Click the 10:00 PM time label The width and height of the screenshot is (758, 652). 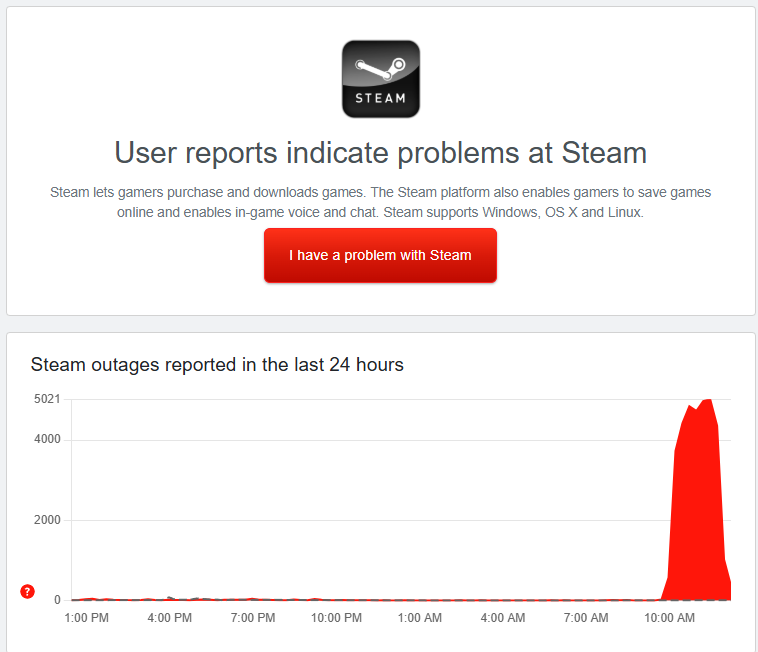click(x=336, y=618)
